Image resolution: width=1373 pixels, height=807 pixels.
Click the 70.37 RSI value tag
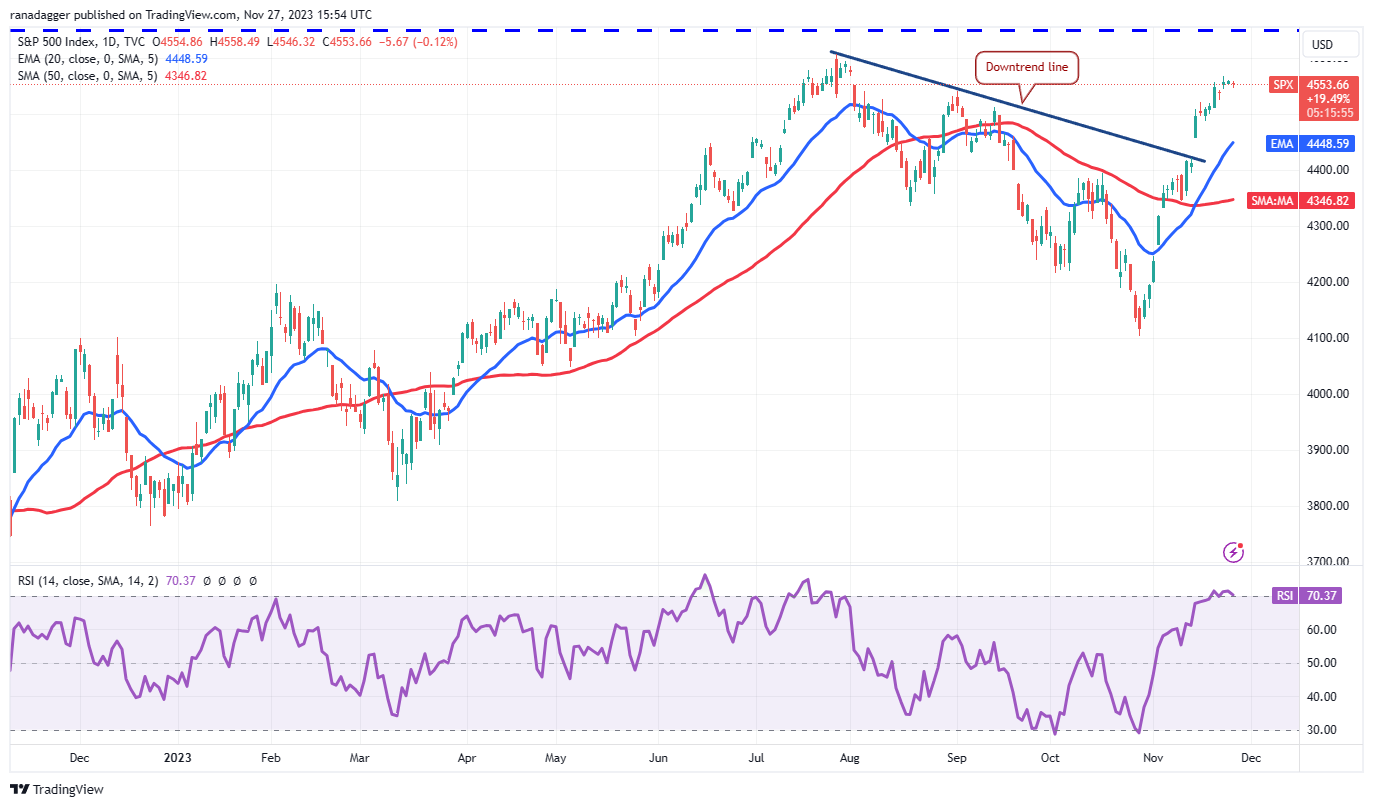tap(1321, 596)
